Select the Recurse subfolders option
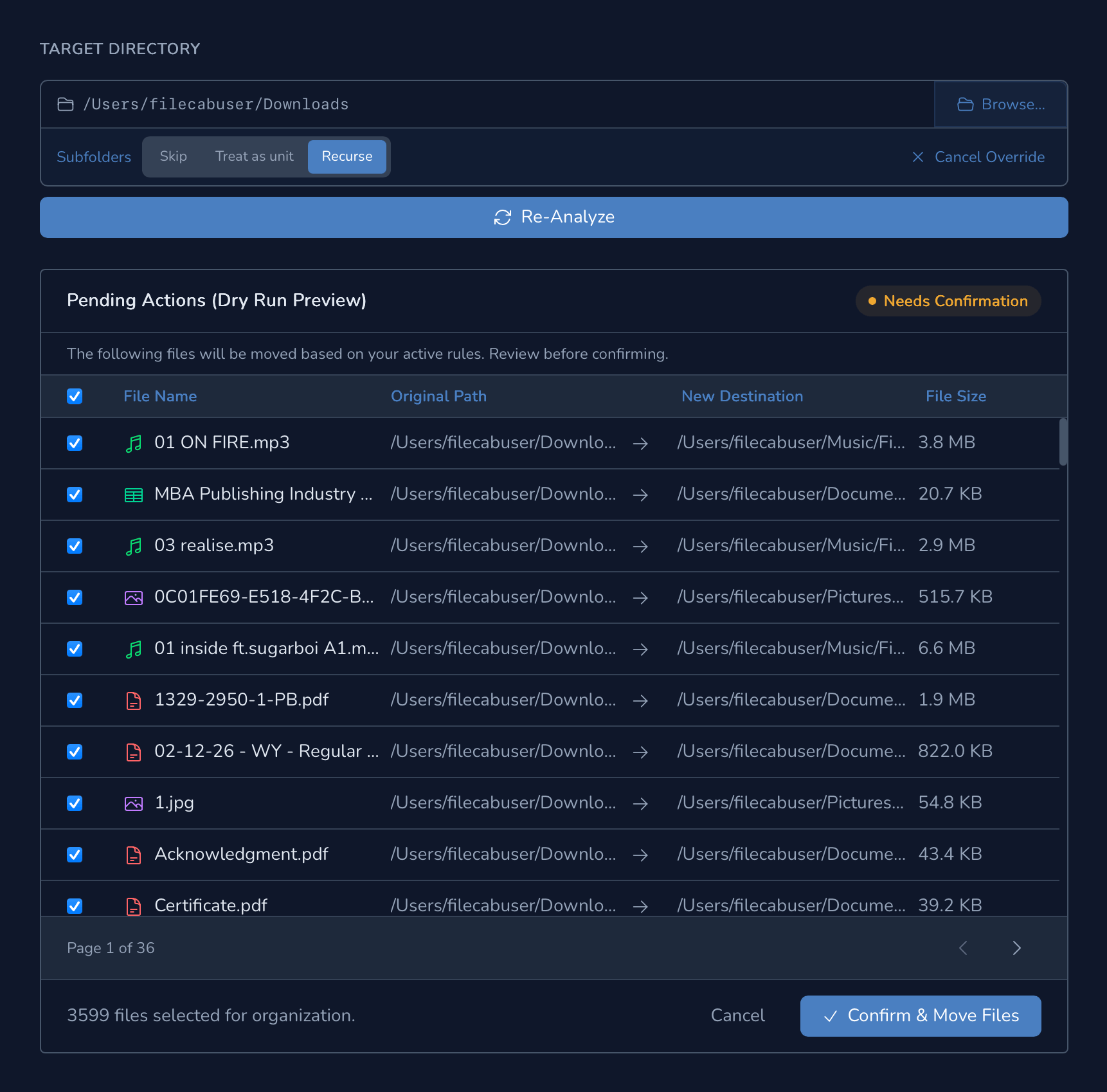This screenshot has width=1107, height=1092. click(x=347, y=156)
